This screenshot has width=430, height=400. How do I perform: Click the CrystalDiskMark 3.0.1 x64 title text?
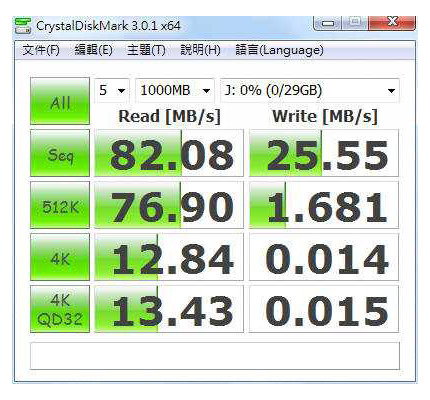coord(108,26)
